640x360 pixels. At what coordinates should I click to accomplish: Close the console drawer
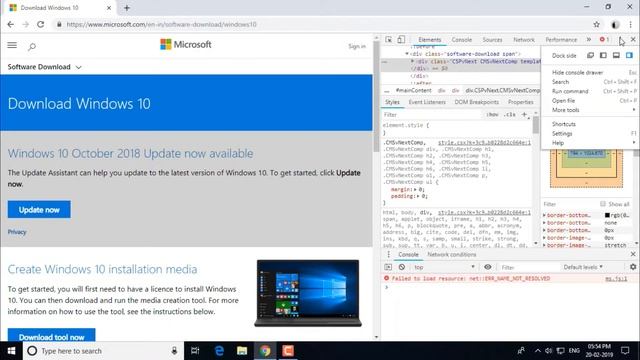(x=633, y=254)
